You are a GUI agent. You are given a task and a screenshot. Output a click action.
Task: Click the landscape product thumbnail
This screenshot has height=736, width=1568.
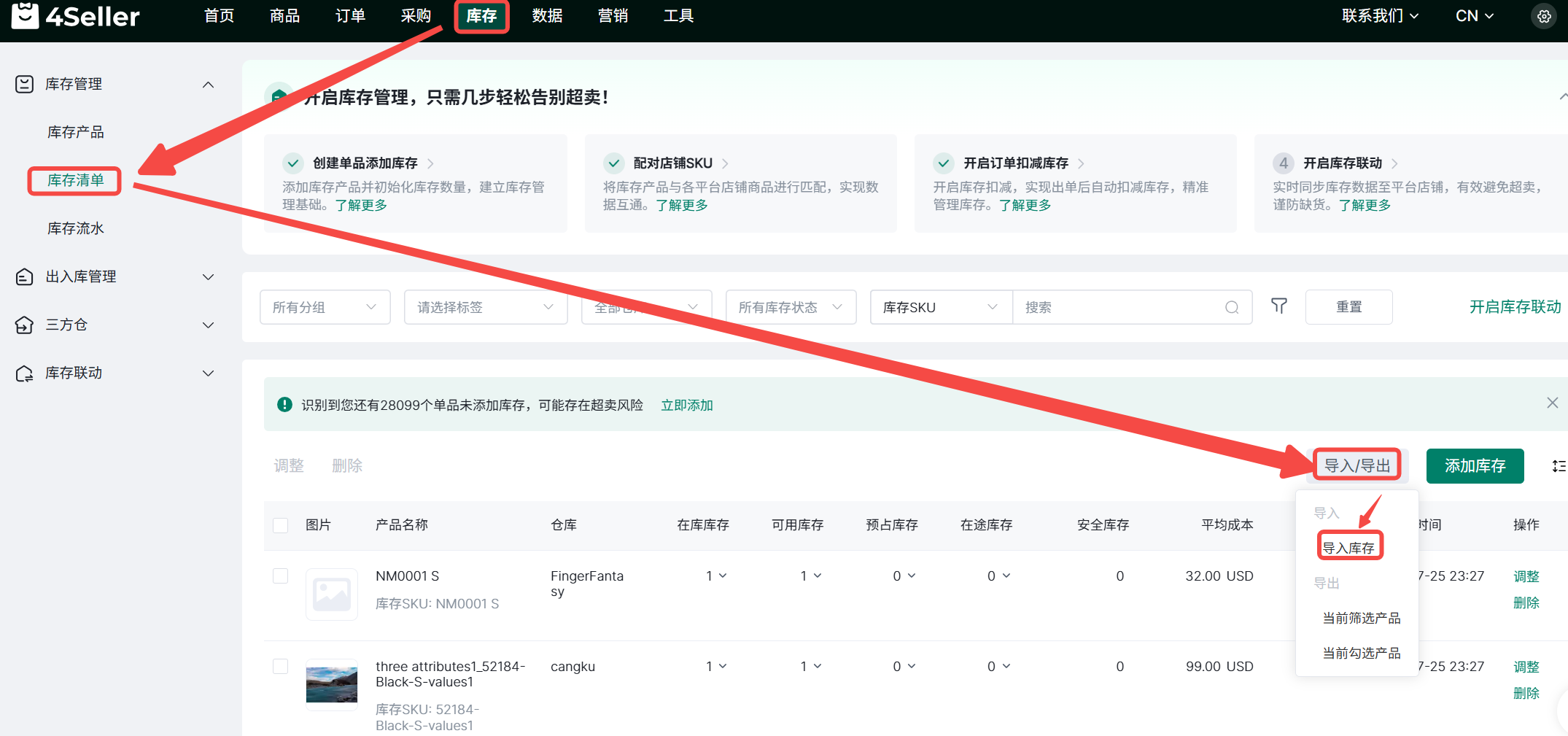coord(332,685)
